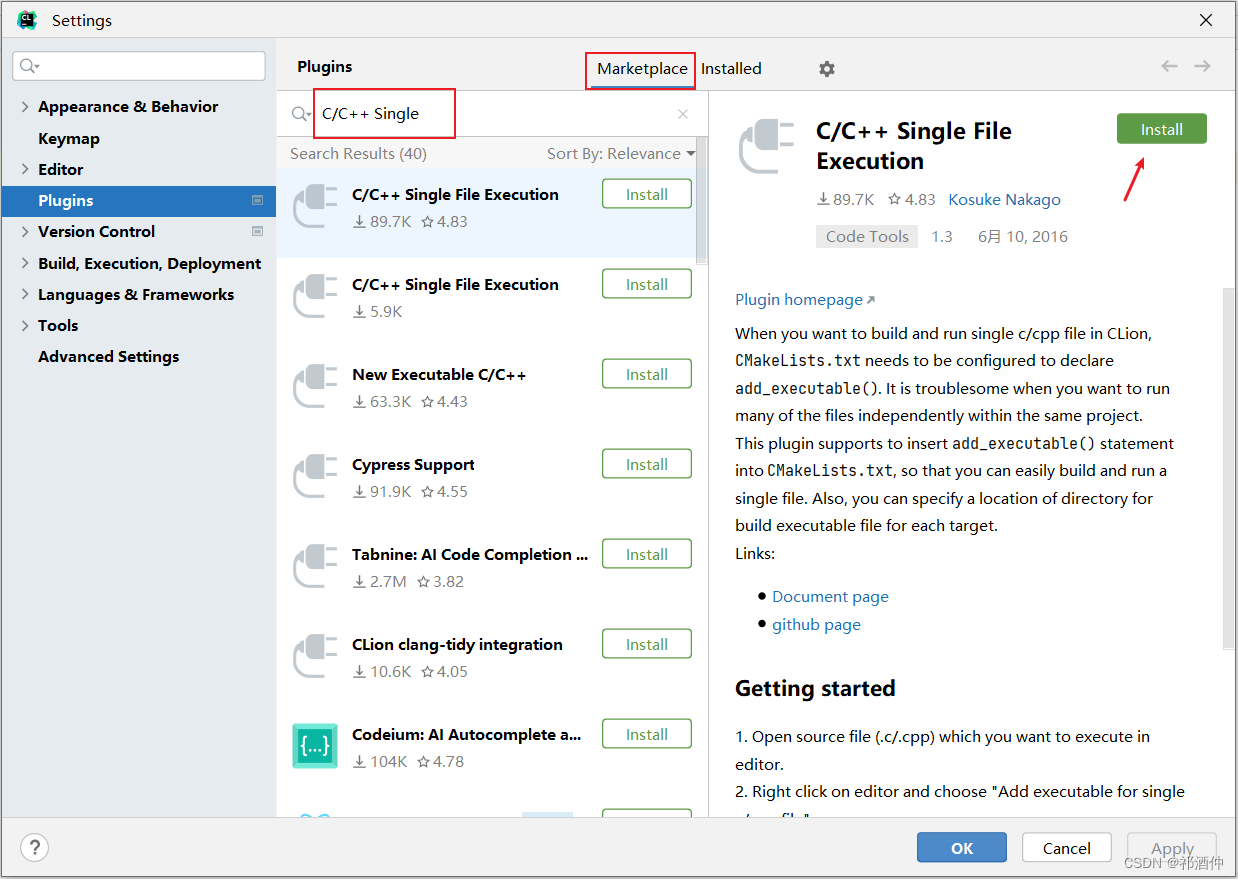Expand the Appearance & Behavior section
This screenshot has height=879, width=1238.
click(x=25, y=107)
